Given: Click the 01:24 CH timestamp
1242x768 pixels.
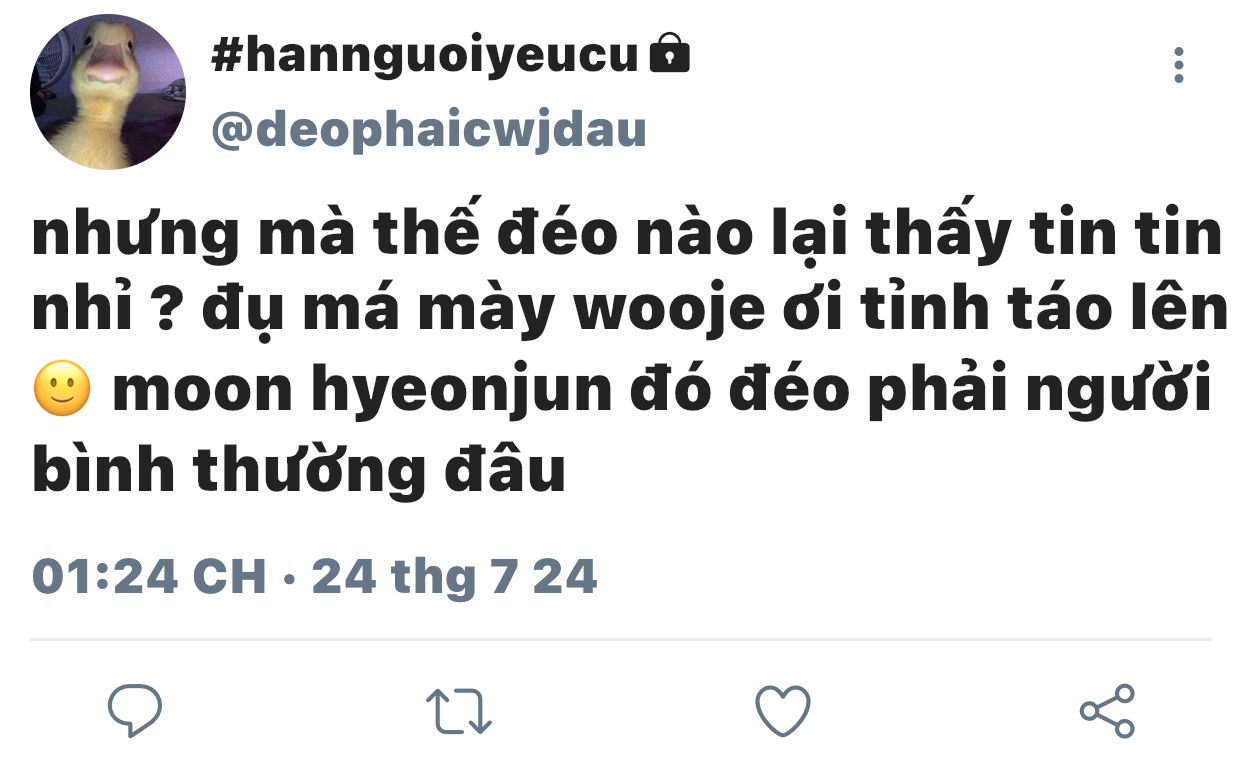Looking at the screenshot, I should pos(150,577).
